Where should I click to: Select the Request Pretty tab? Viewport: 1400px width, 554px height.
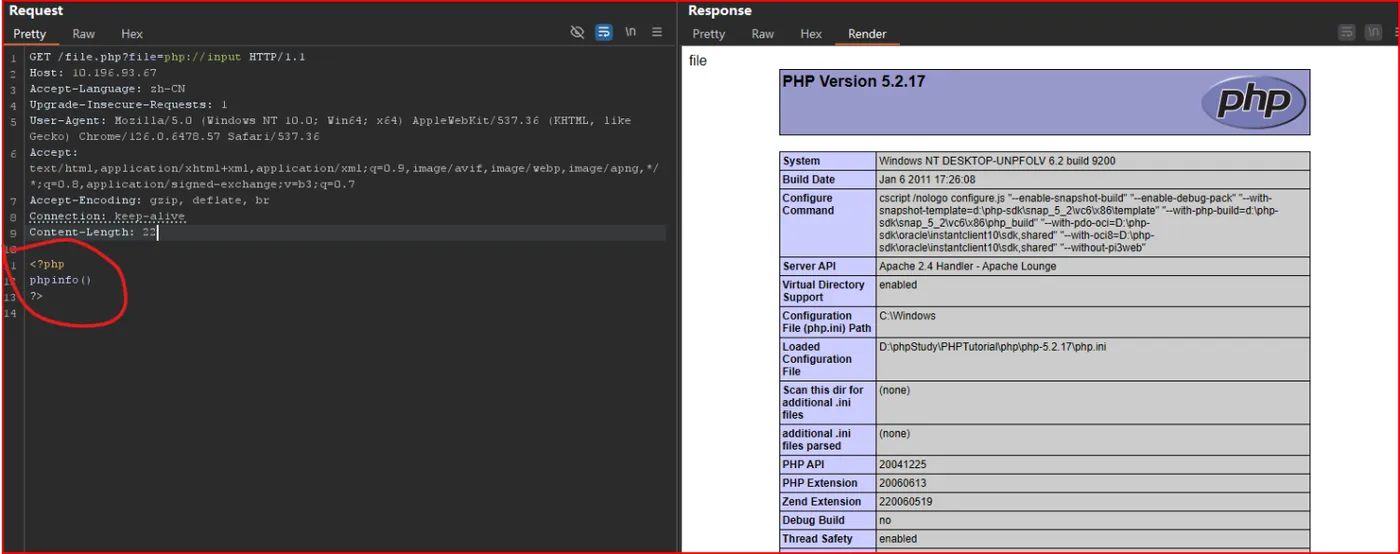pos(30,34)
